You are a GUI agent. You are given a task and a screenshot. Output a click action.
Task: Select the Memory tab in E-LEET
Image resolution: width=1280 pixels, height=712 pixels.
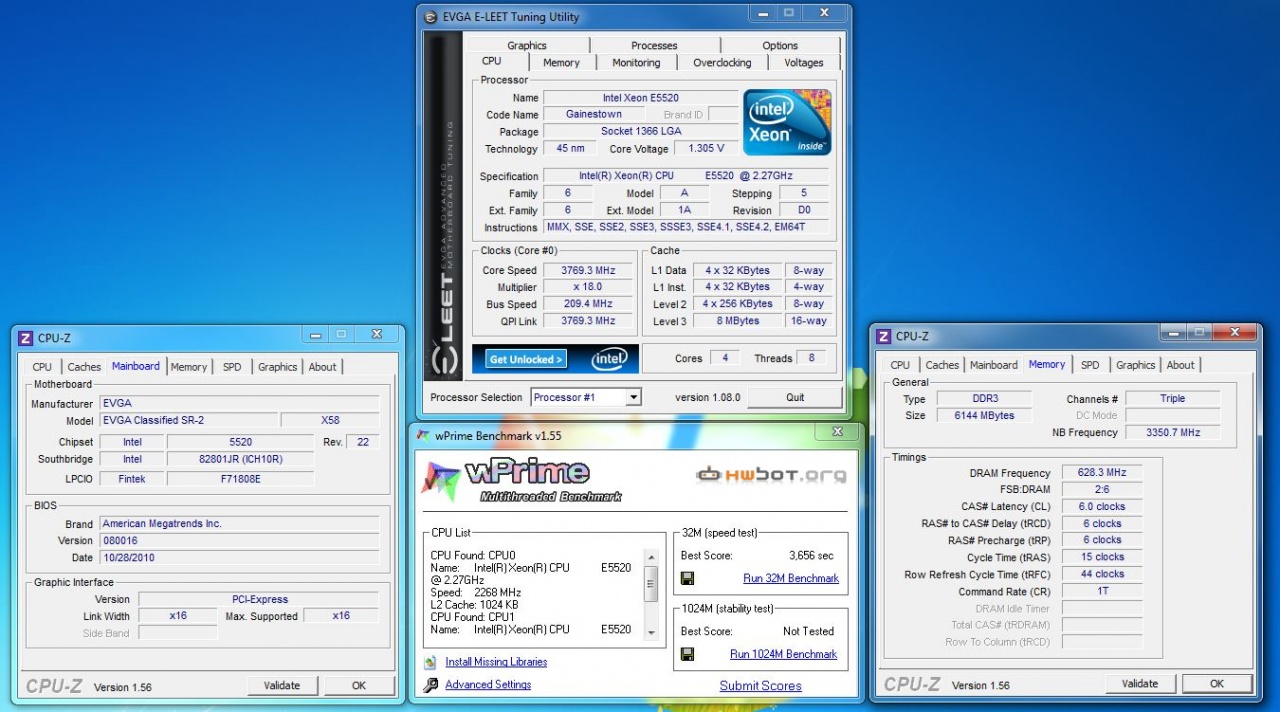(x=561, y=62)
